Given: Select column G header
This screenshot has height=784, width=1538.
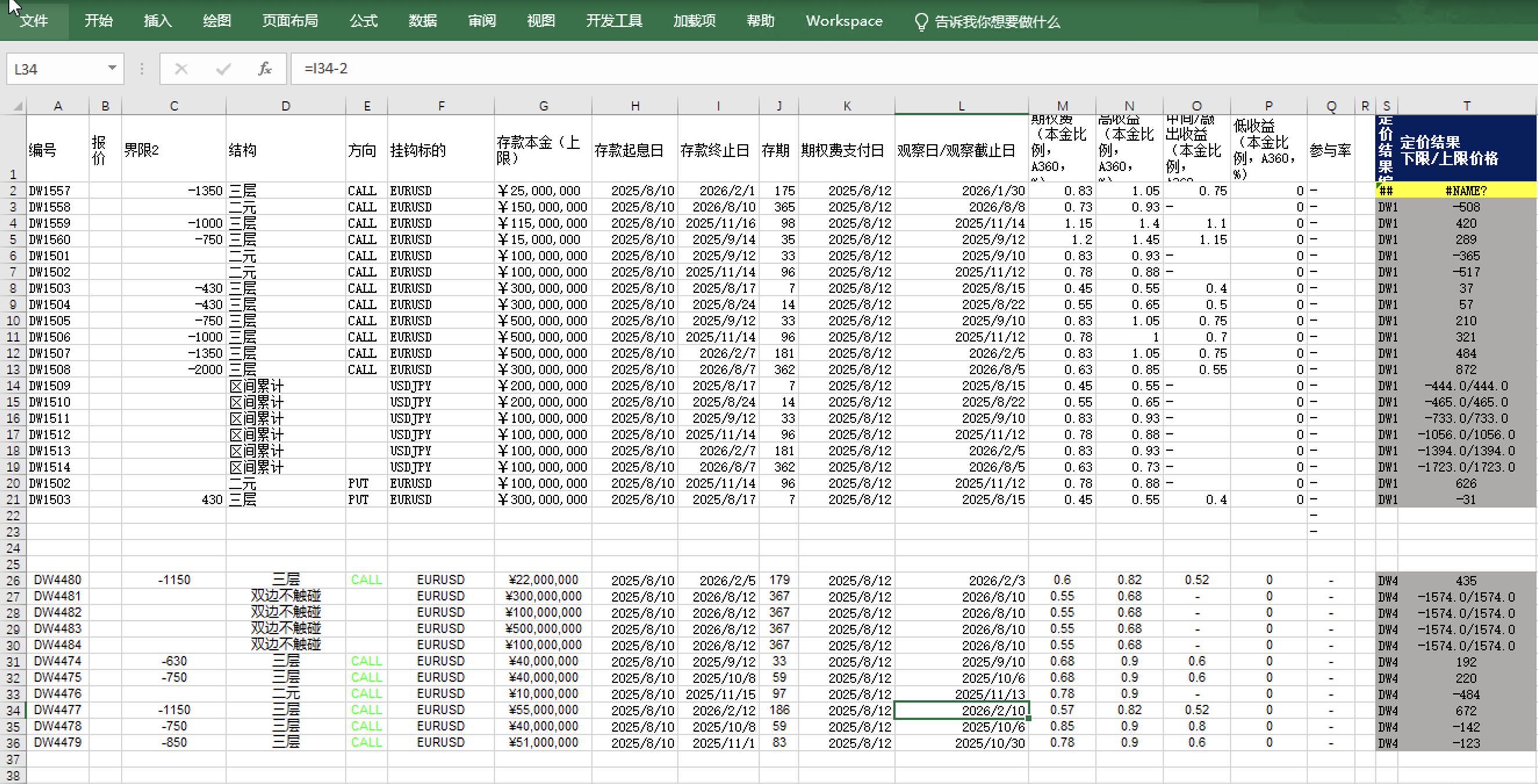Looking at the screenshot, I should click(542, 106).
